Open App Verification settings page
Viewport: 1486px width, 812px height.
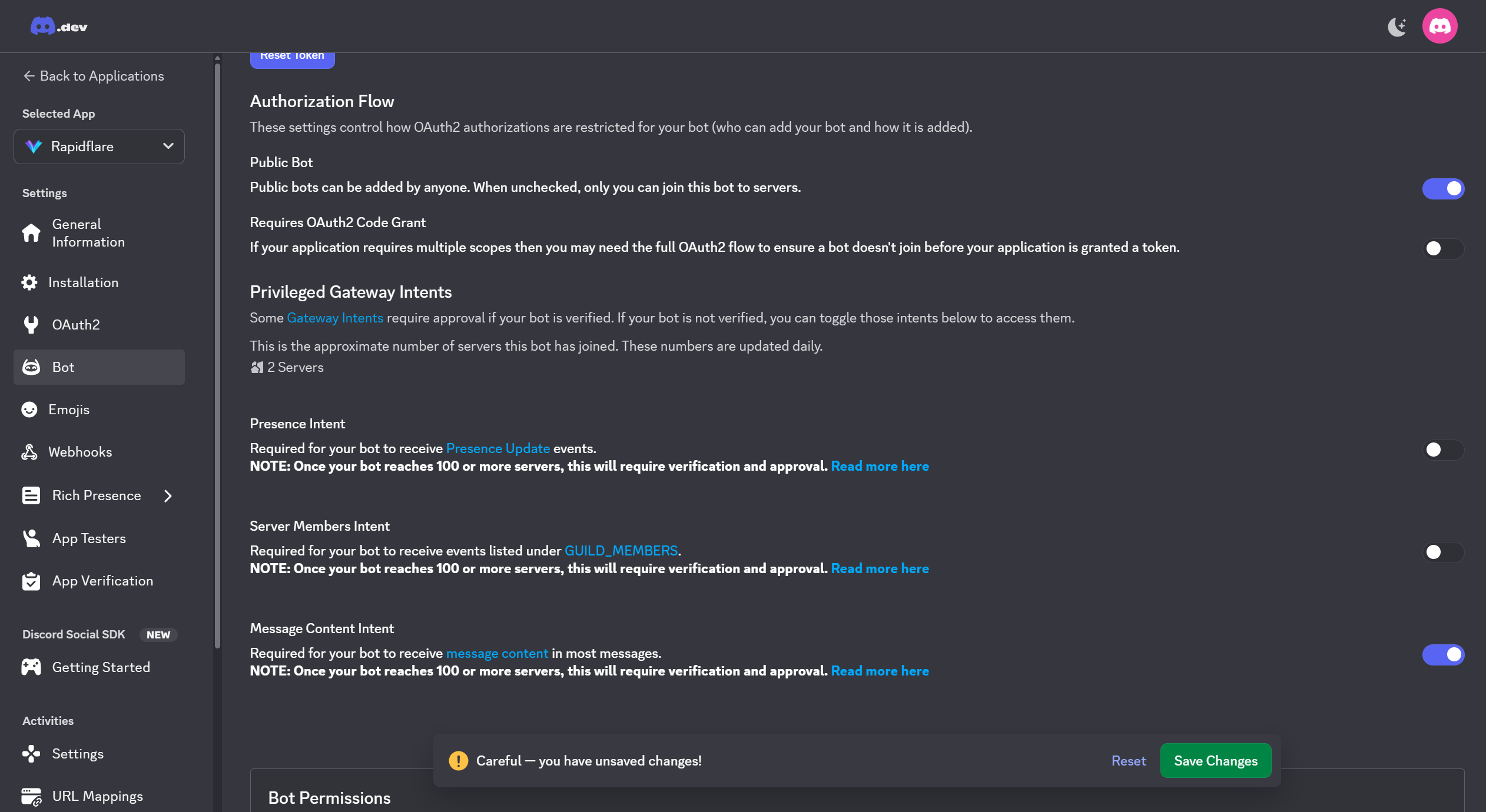point(102,581)
